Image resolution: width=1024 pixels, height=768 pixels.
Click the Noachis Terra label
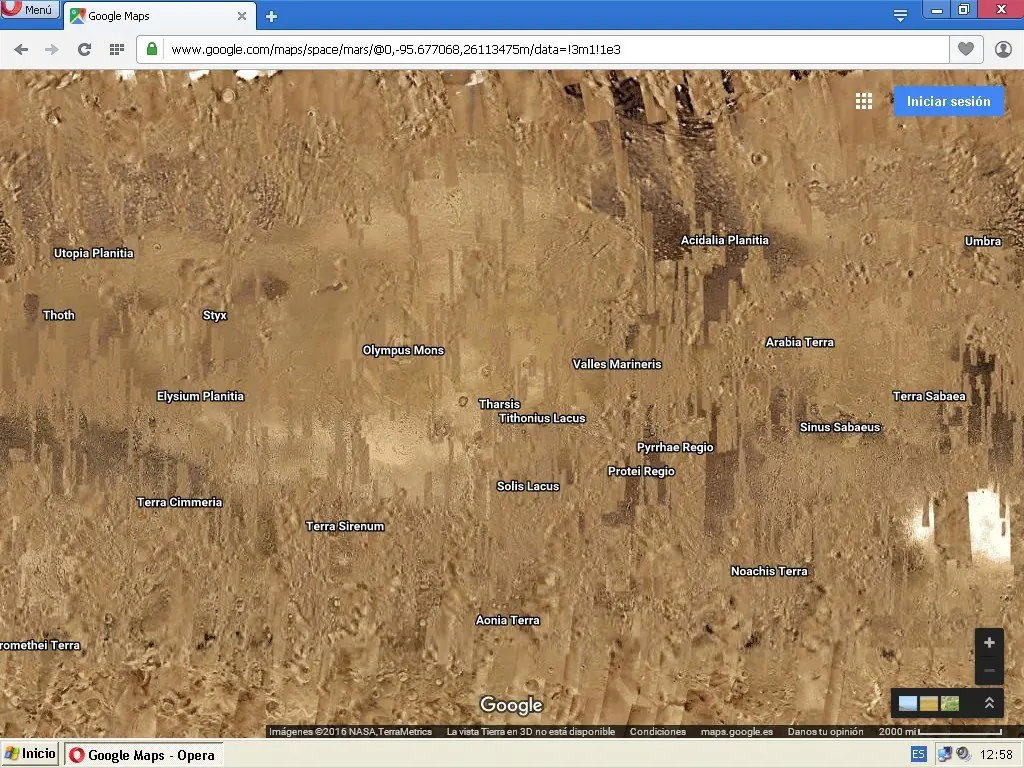pyautogui.click(x=769, y=571)
